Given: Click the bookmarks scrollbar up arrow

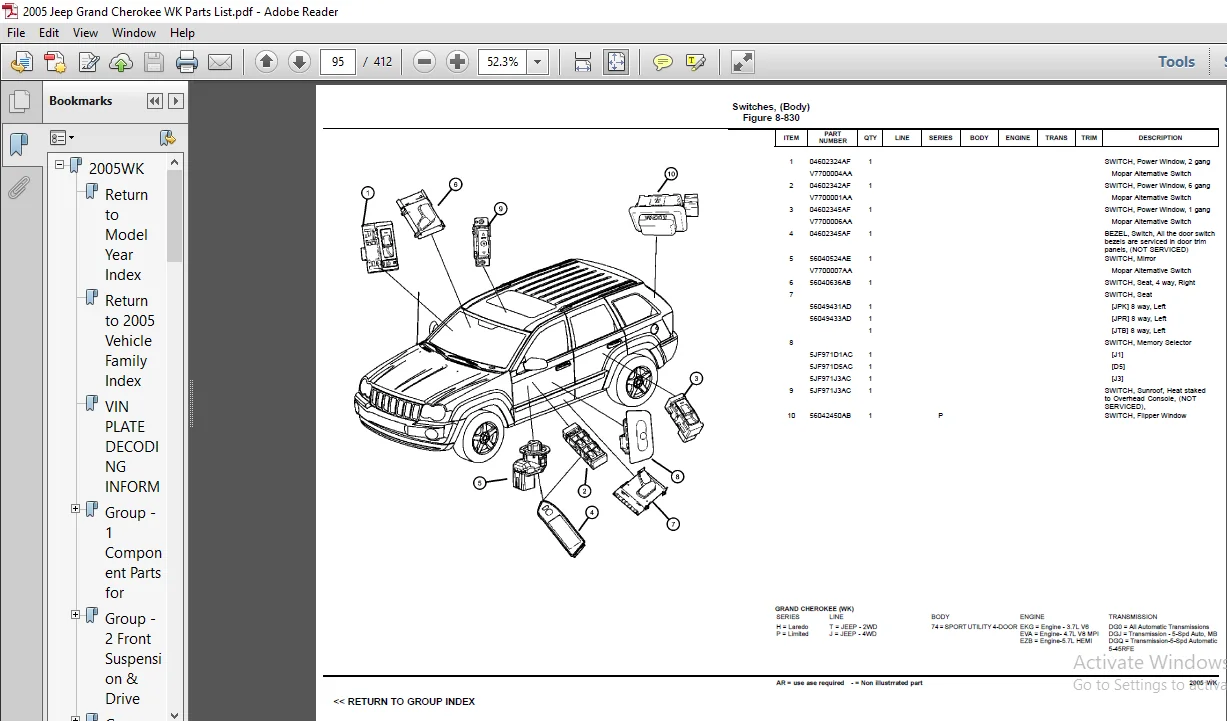Looking at the screenshot, I should [175, 162].
